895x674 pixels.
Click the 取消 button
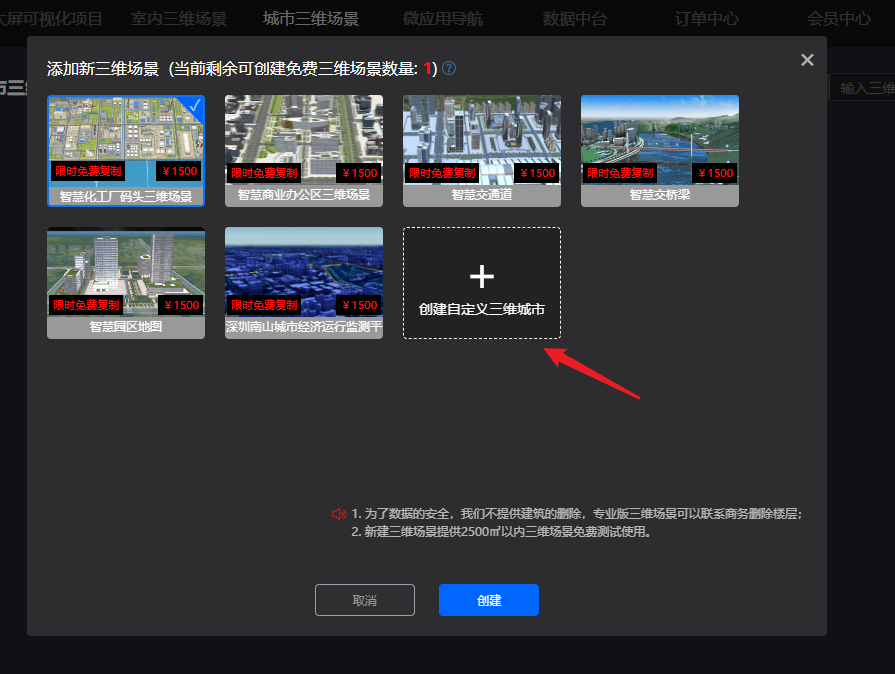[365, 600]
